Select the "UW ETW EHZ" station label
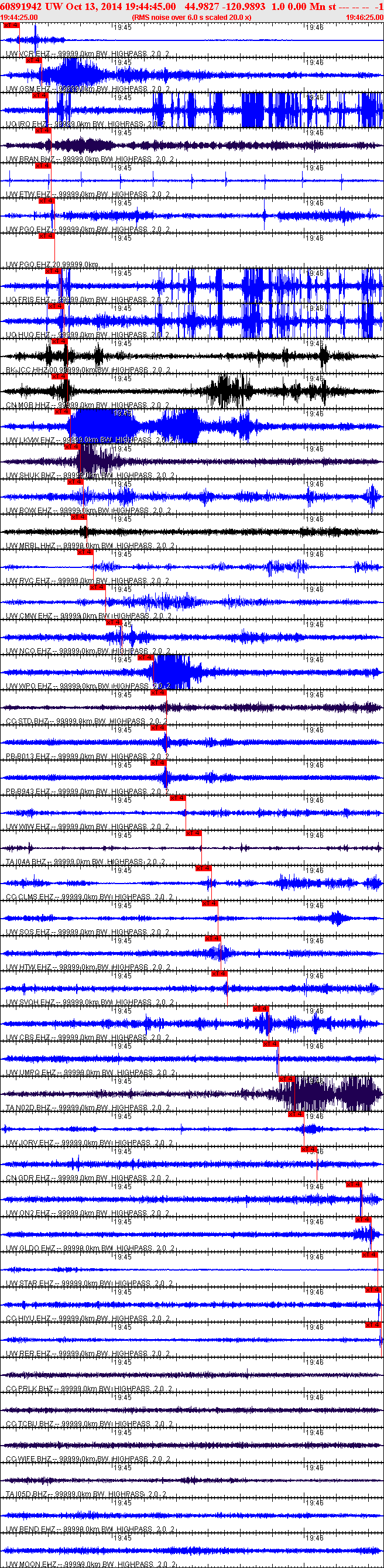The height and width of the screenshot is (1568, 384). tap(28, 195)
